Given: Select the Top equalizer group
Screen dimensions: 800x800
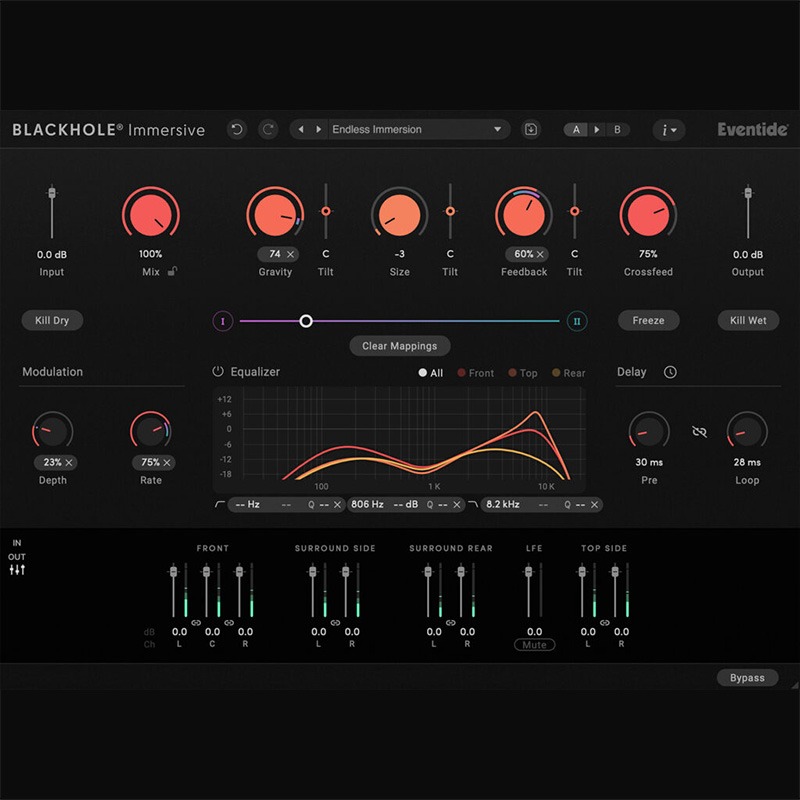Looking at the screenshot, I should [523, 373].
